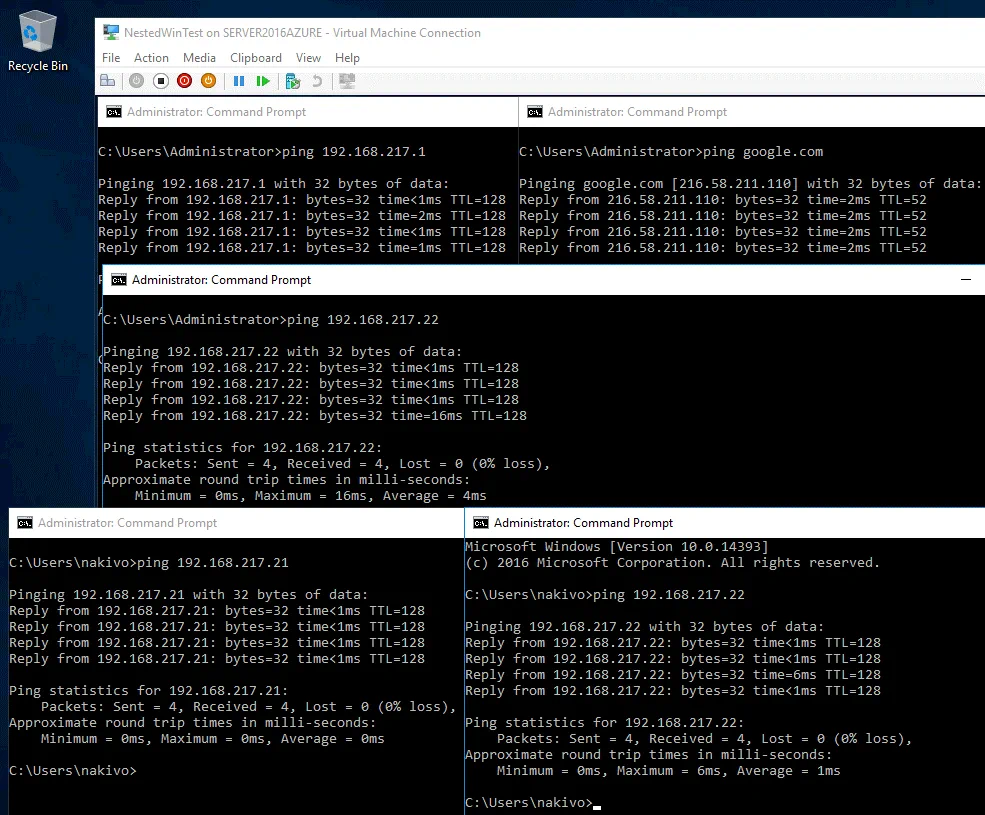Click the green Reset icon
Viewport: 985px width, 815px height.
click(263, 81)
